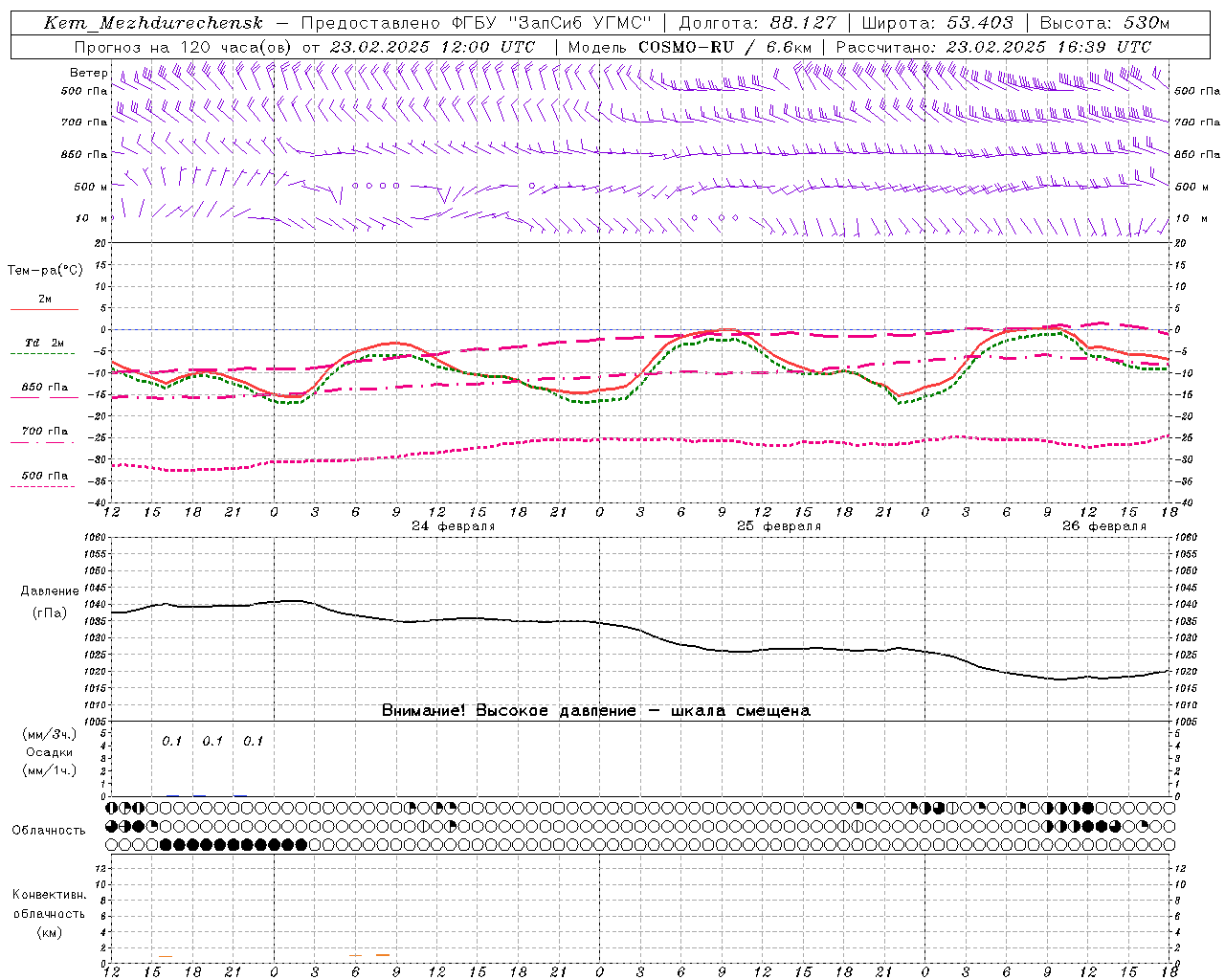Click the 25 февраля date label

779,526
